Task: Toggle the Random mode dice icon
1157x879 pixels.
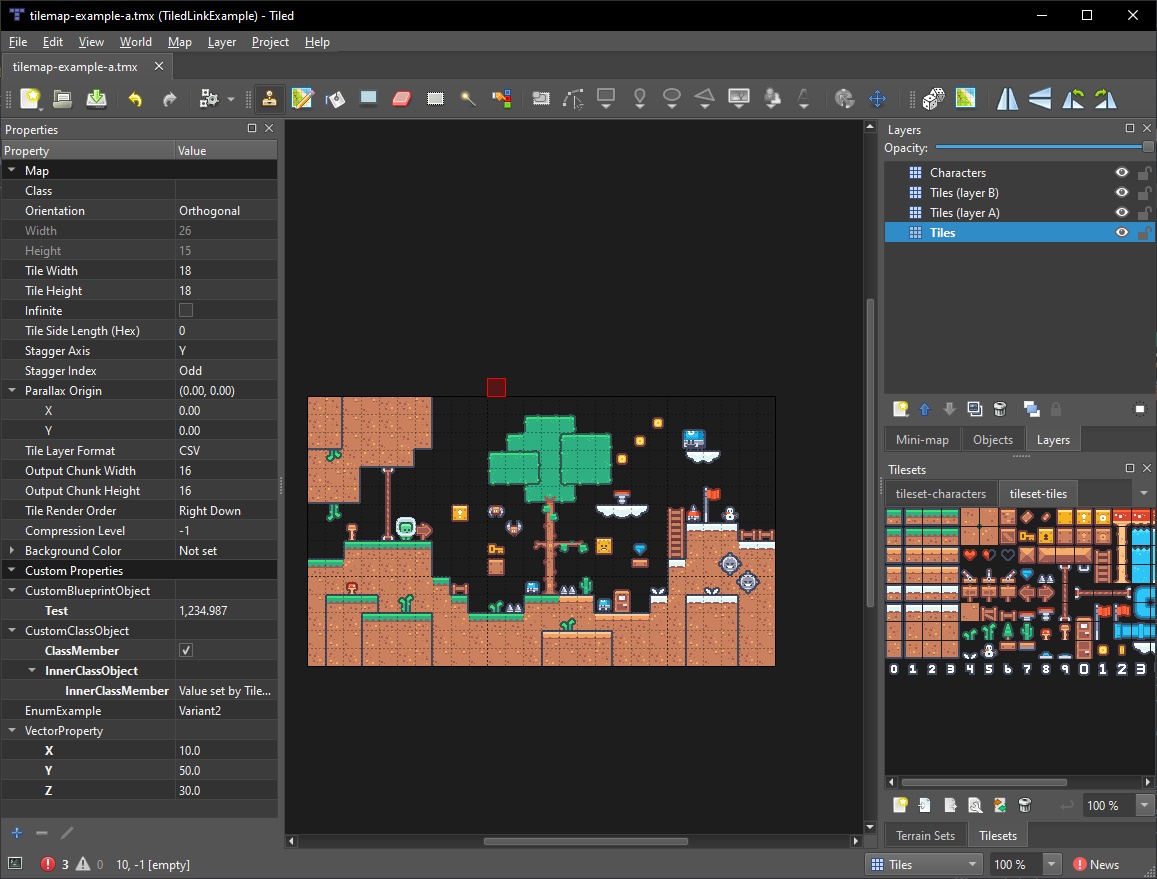Action: tap(933, 98)
